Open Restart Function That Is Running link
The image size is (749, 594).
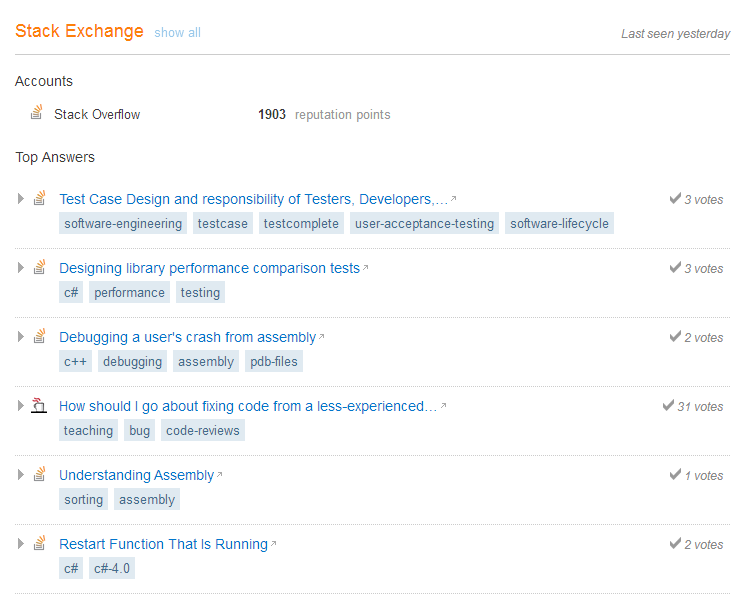163,544
